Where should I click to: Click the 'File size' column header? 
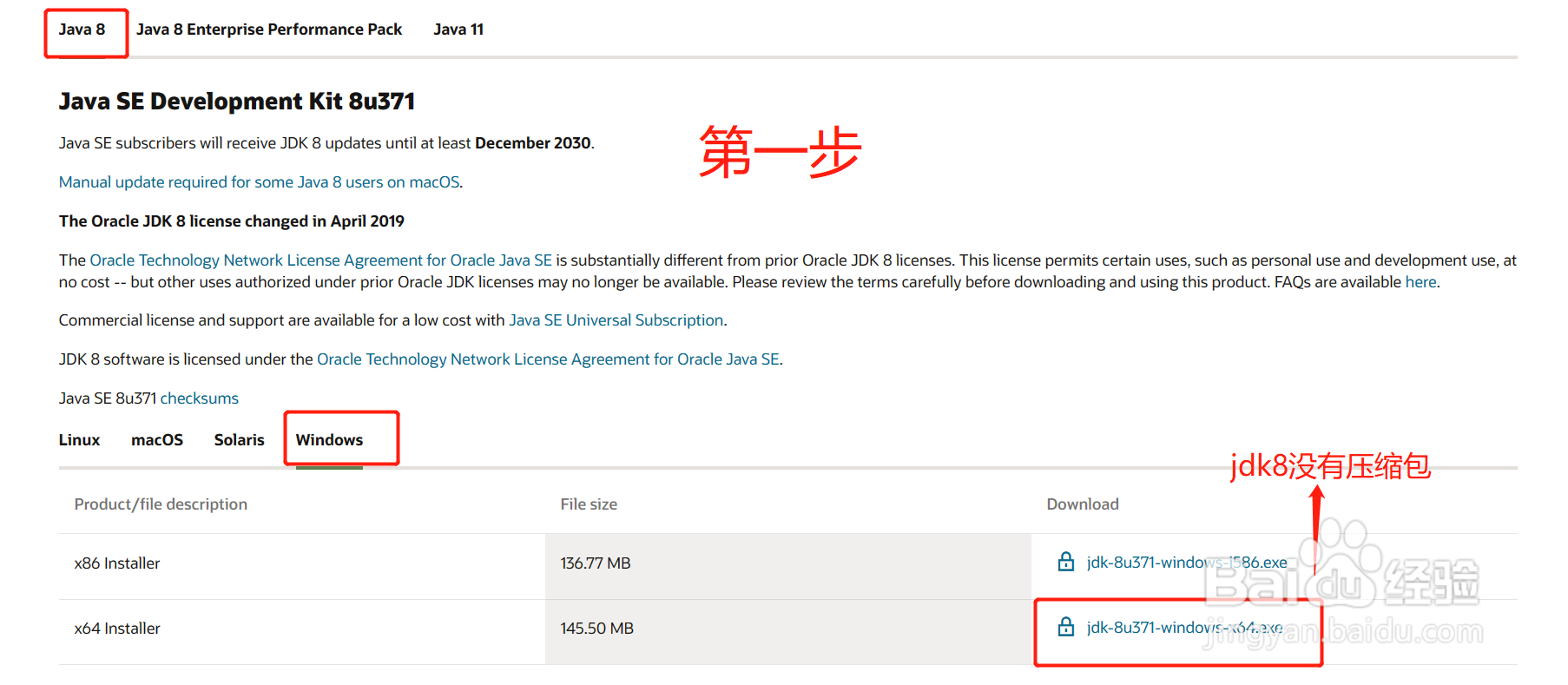click(589, 504)
